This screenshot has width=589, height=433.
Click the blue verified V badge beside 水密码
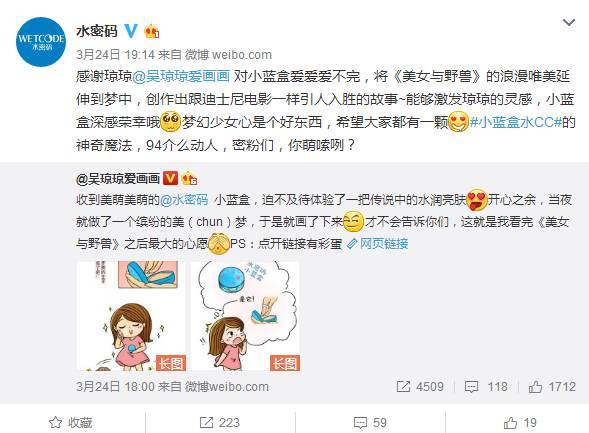point(131,31)
